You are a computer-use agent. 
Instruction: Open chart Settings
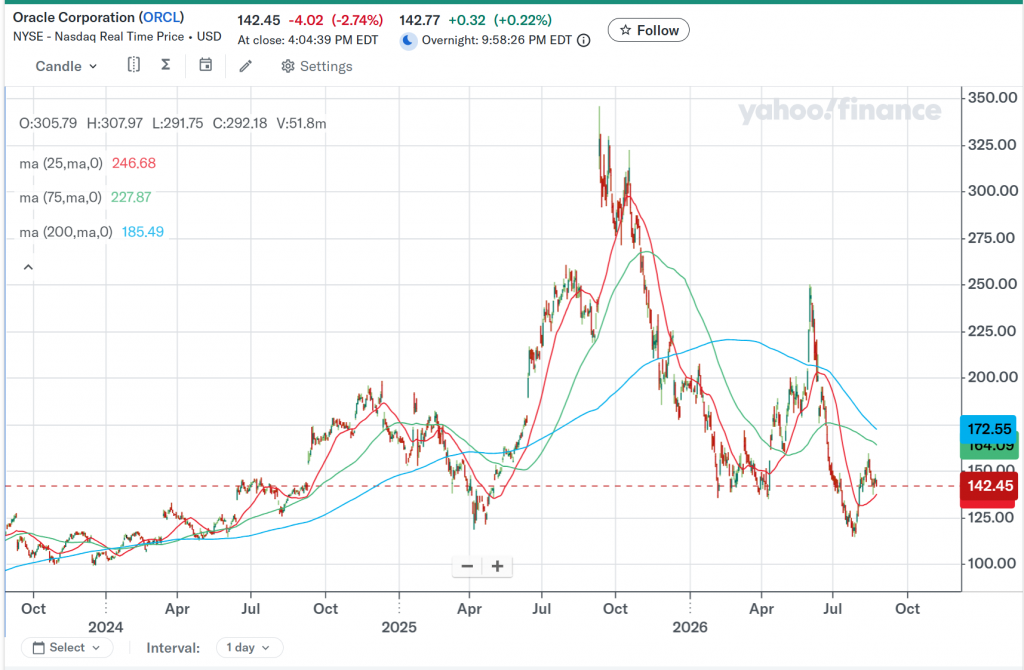click(x=317, y=66)
